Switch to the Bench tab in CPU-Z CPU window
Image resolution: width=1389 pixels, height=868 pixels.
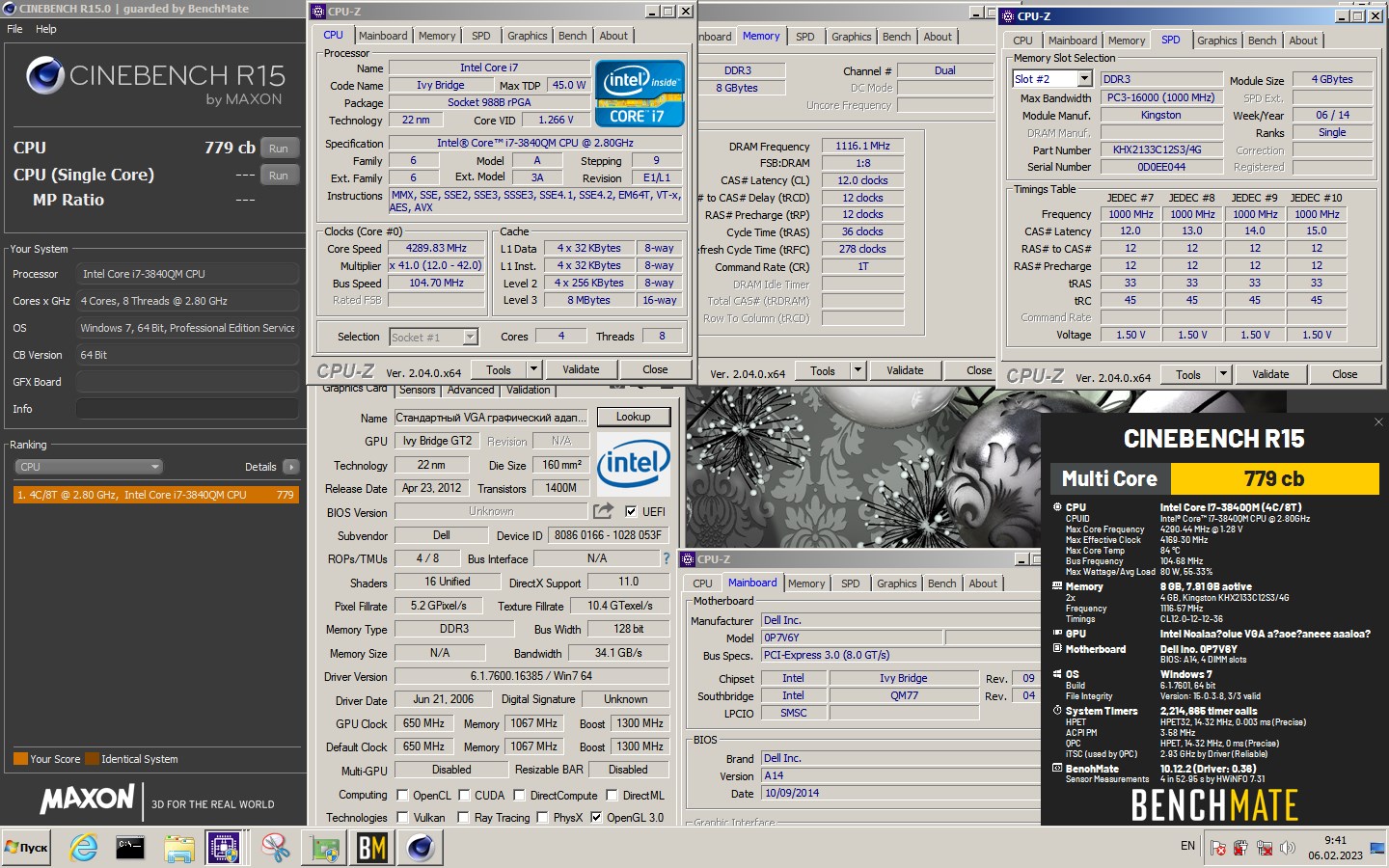coord(572,36)
